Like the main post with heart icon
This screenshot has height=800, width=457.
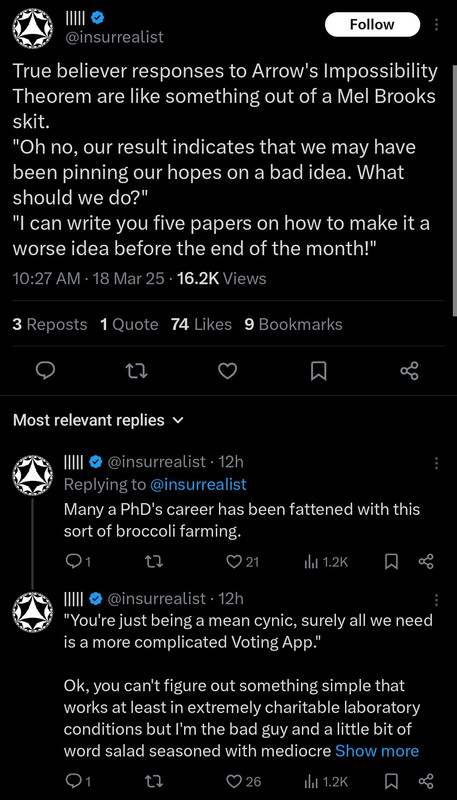pyautogui.click(x=227, y=371)
